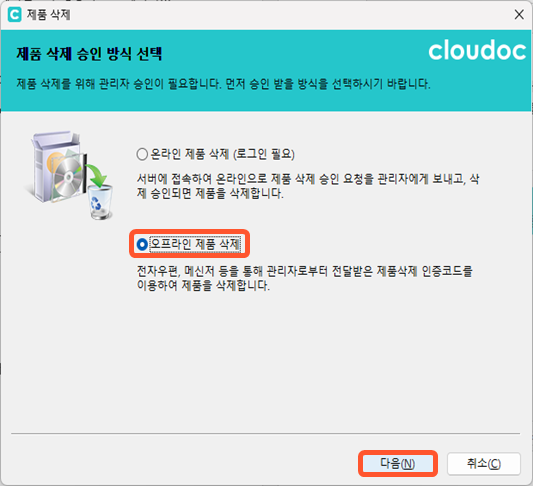Click the cloudoc app icon in title bar
The image size is (533, 486).
click(x=14, y=15)
